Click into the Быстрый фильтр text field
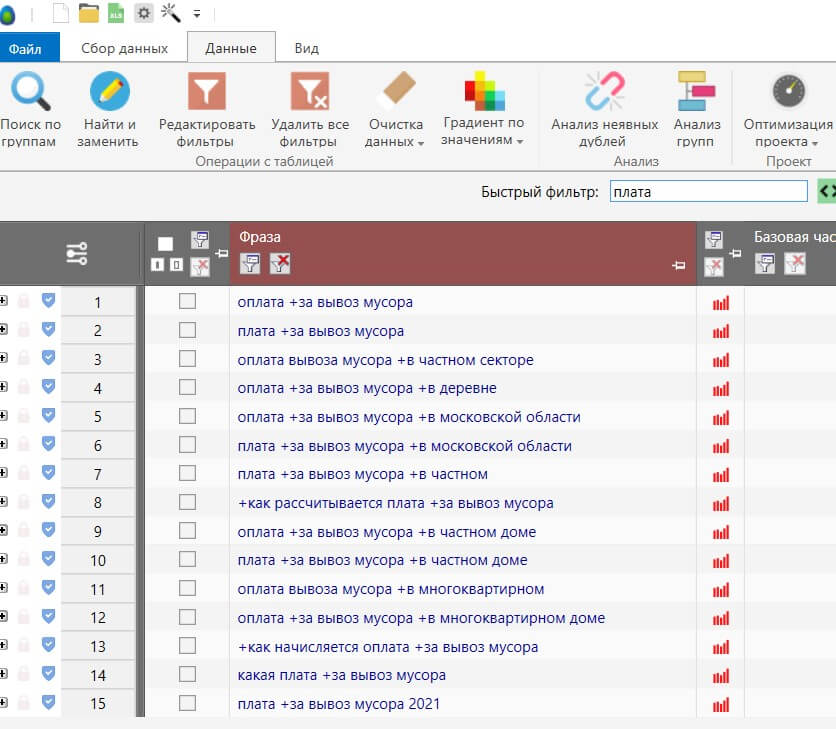836x729 pixels. [x=709, y=191]
